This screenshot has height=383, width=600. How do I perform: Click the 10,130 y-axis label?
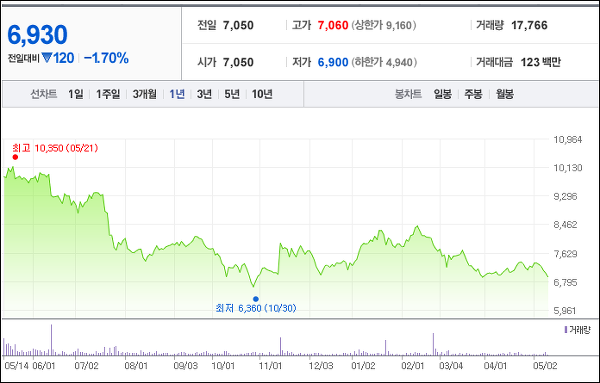(x=568, y=168)
